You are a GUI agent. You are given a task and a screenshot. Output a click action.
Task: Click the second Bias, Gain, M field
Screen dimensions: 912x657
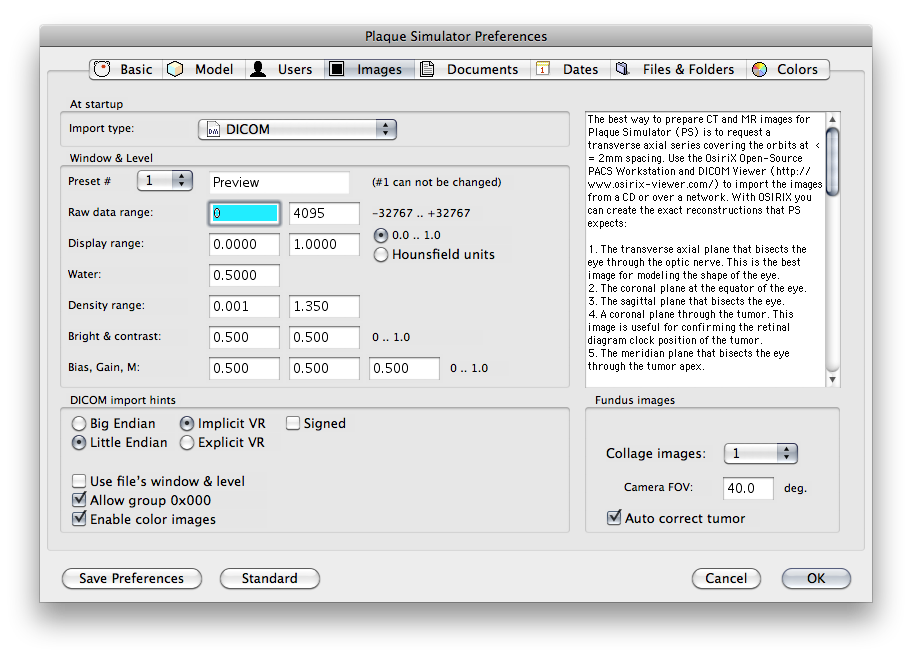(x=324, y=369)
